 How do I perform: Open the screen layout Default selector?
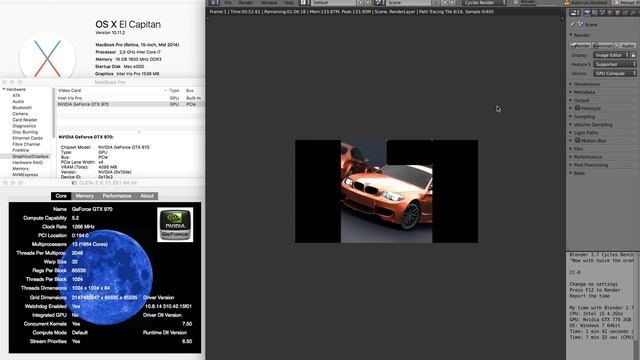click(x=334, y=2)
